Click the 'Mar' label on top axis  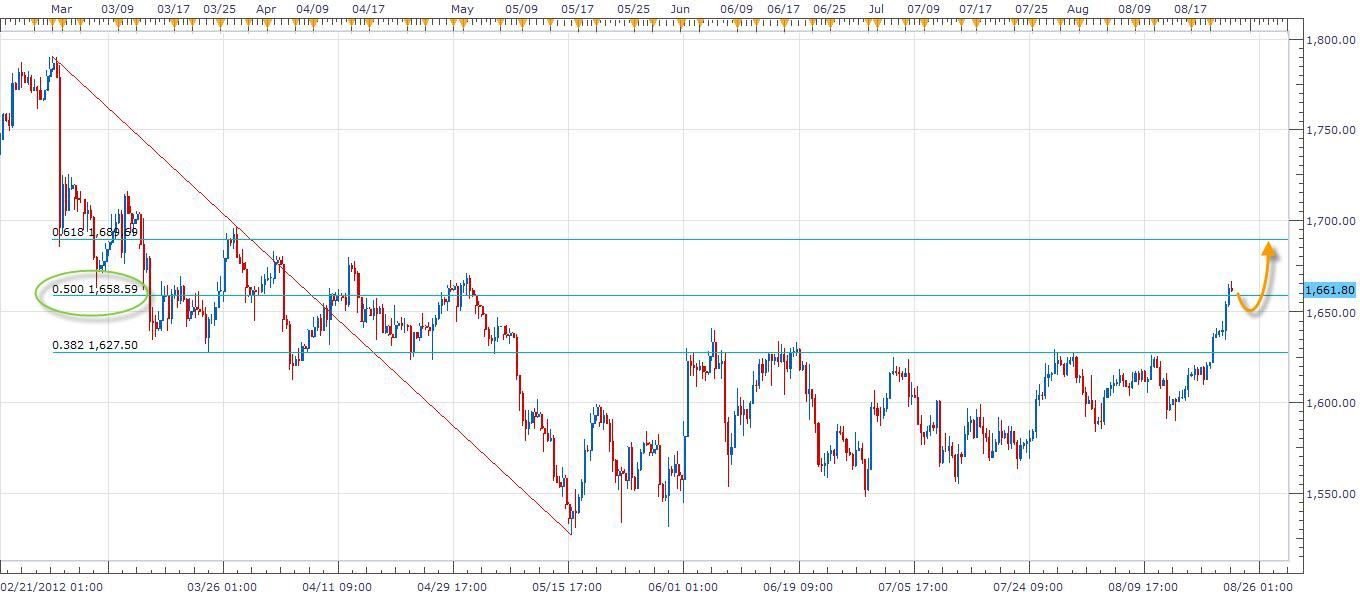point(61,9)
